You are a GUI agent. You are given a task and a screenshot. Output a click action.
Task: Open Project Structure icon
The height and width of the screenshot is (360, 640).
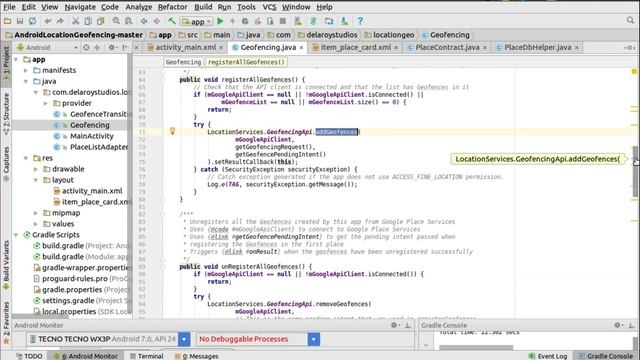pos(329,21)
